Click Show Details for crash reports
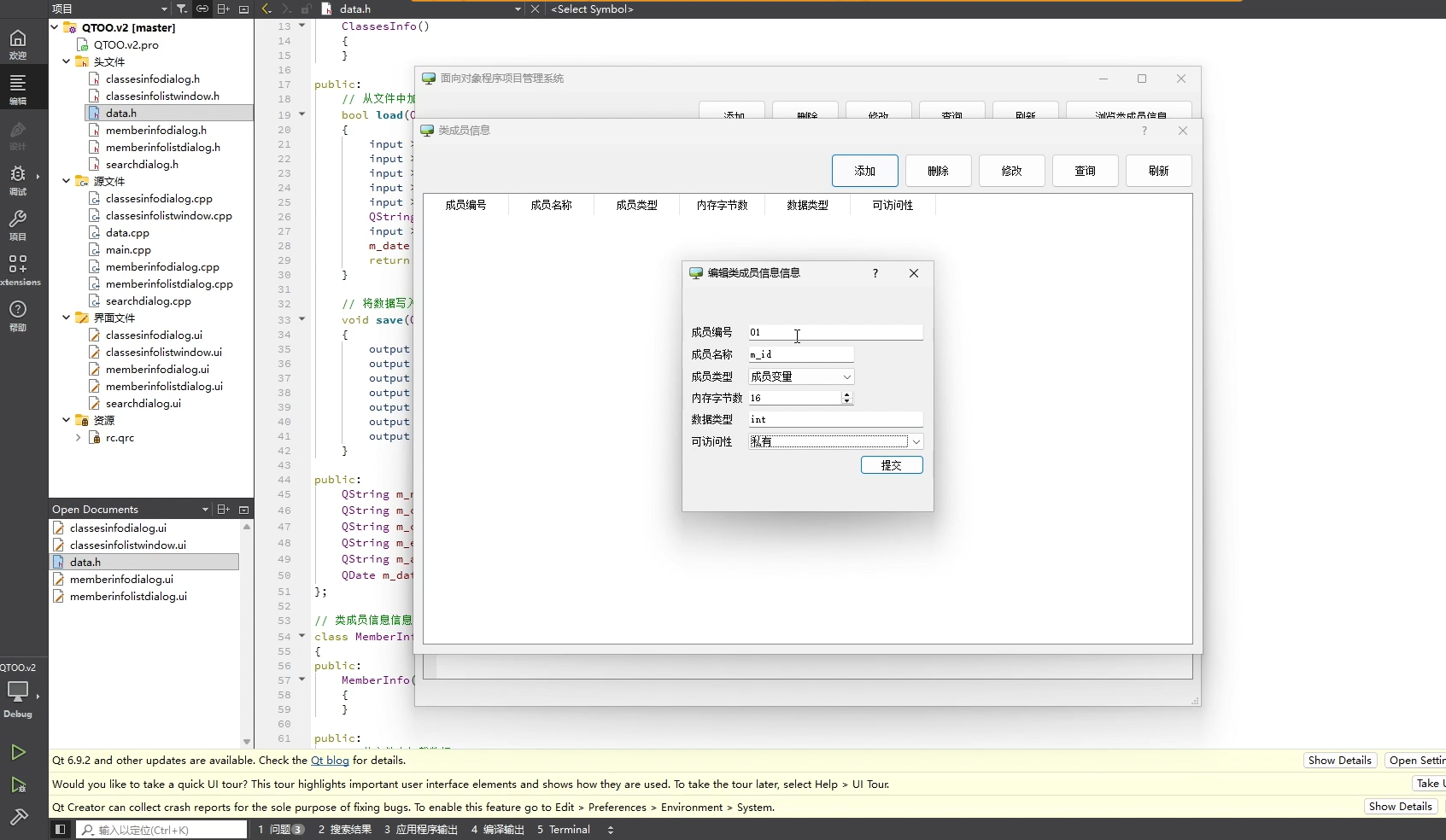The height and width of the screenshot is (840, 1446). 1400,807
